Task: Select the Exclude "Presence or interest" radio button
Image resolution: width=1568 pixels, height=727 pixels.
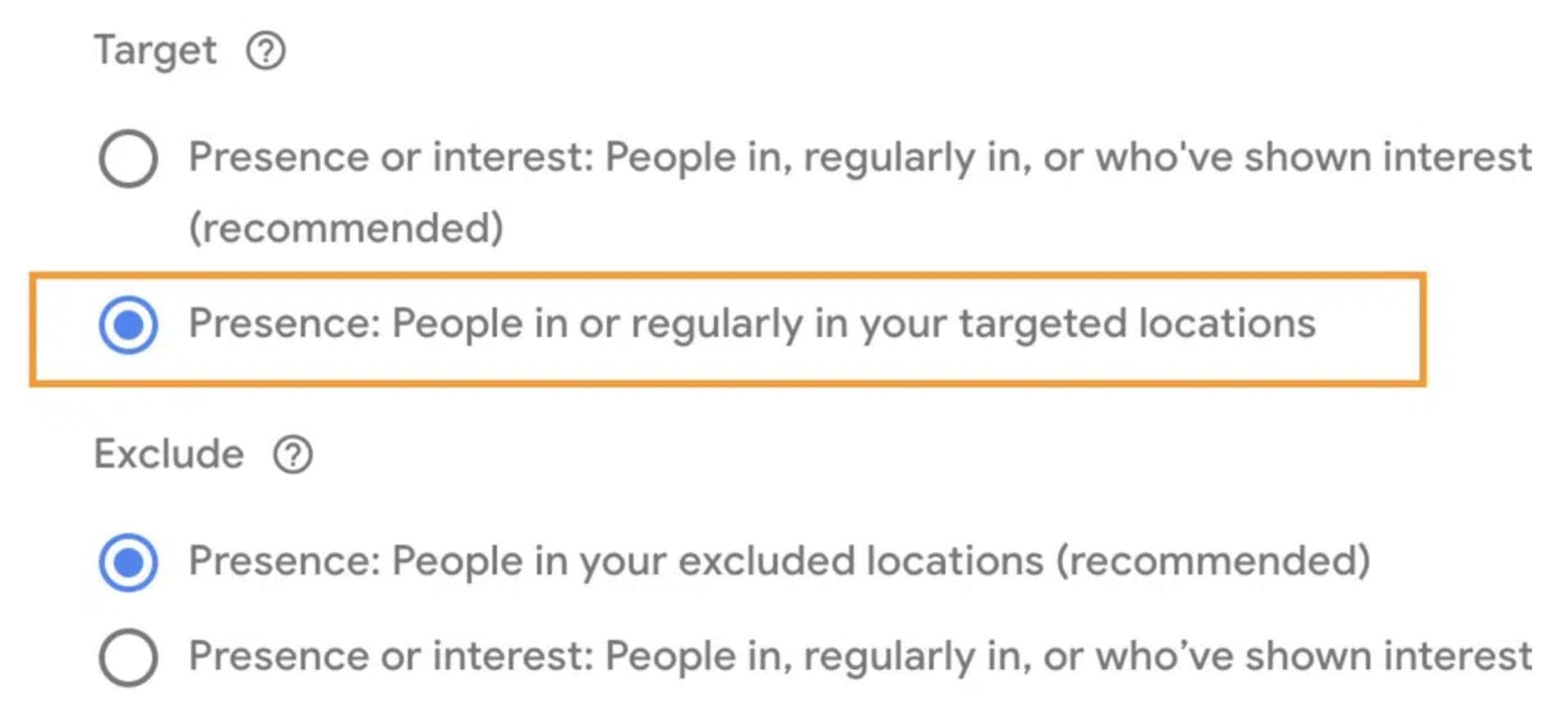Action: tap(128, 657)
